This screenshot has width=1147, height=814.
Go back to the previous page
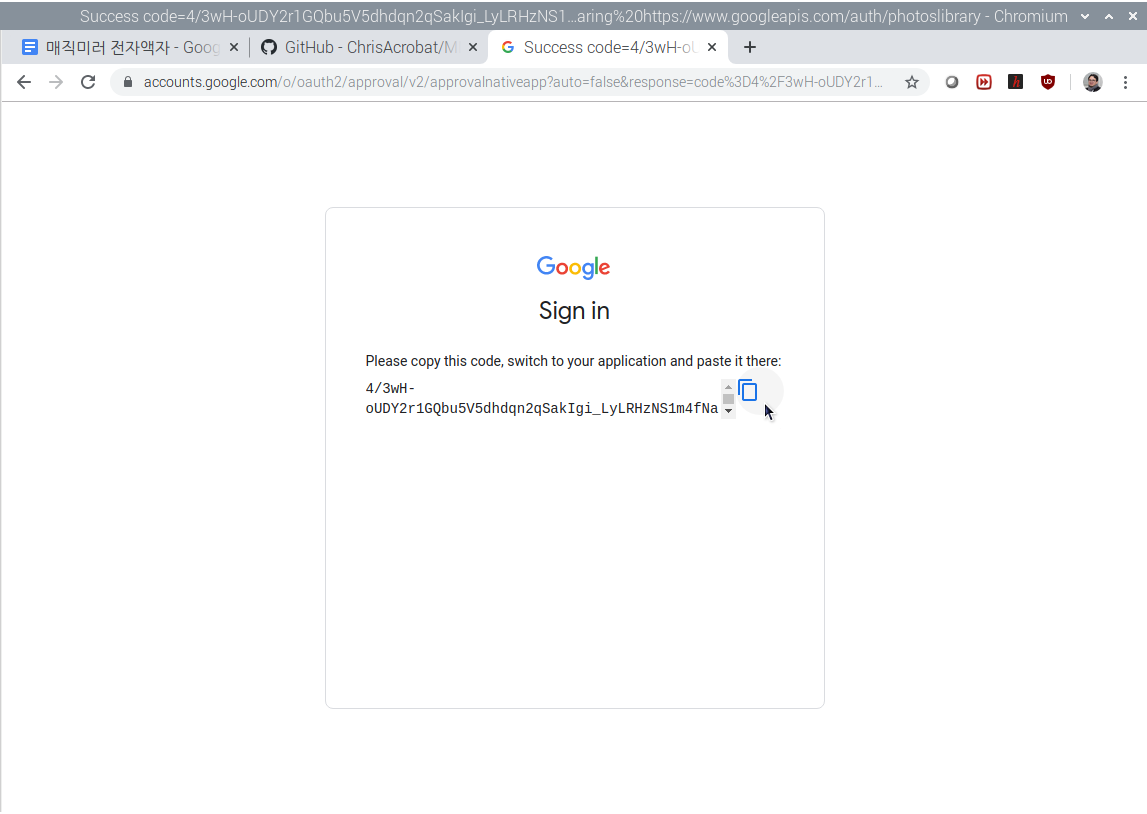[x=24, y=82]
